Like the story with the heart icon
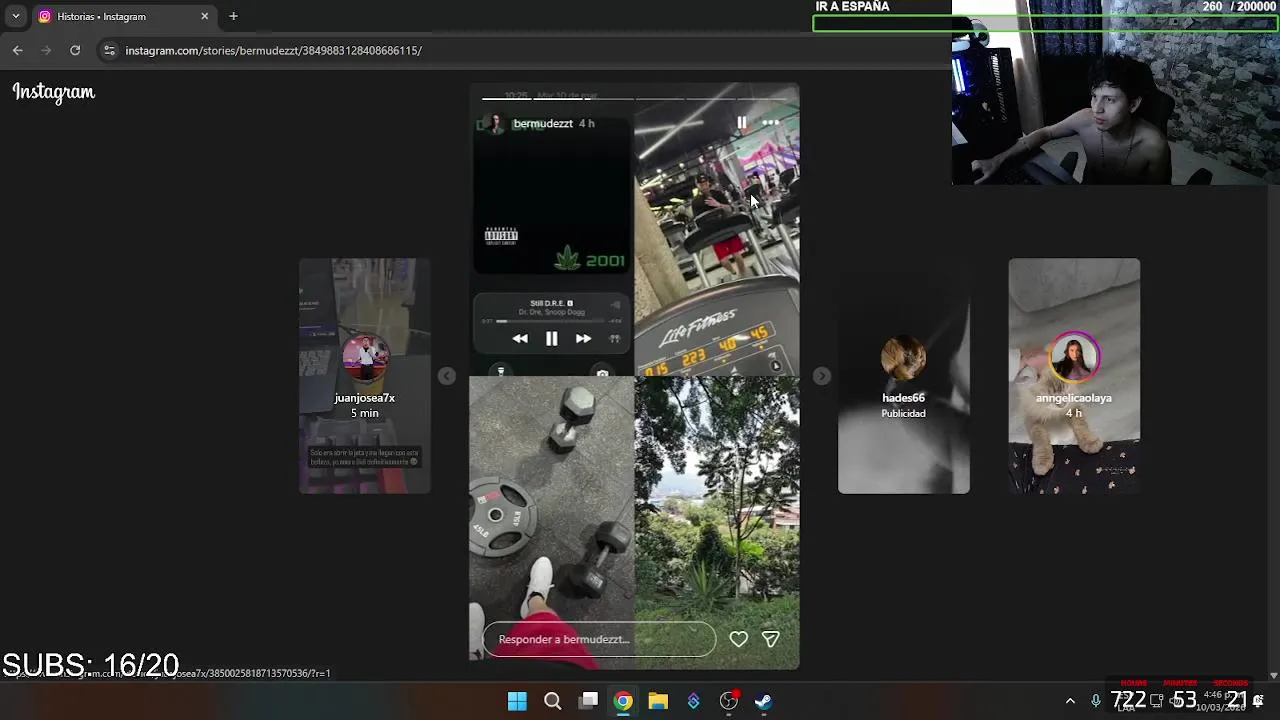Image resolution: width=1280 pixels, height=720 pixels. pos(738,639)
